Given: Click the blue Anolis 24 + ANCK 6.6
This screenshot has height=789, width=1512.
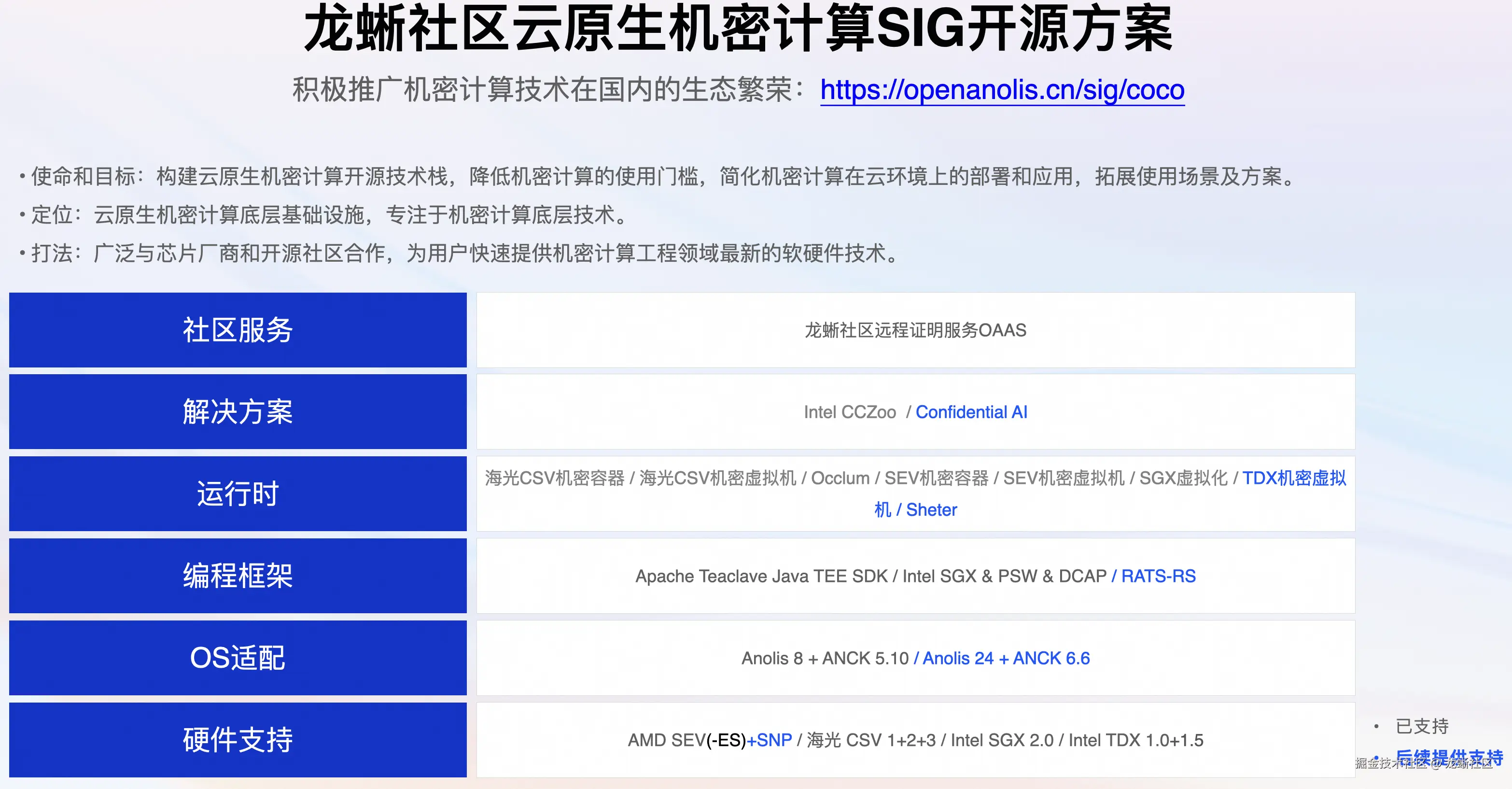Looking at the screenshot, I should [x=1006, y=659].
